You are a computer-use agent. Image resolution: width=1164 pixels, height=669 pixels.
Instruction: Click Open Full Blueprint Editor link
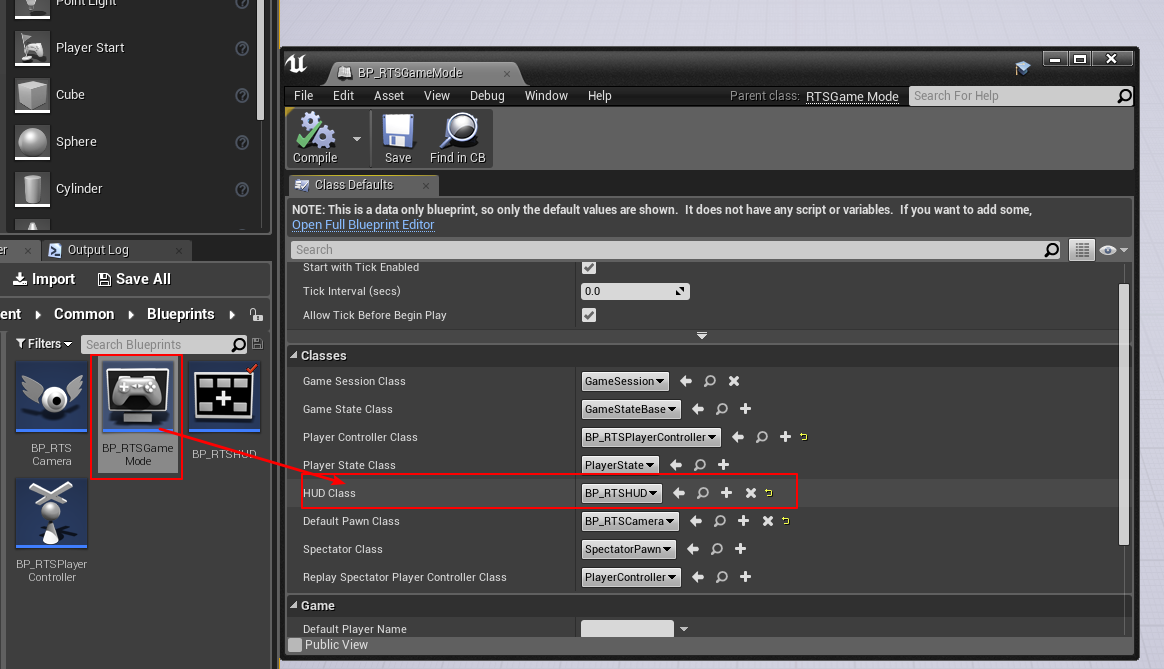[363, 225]
